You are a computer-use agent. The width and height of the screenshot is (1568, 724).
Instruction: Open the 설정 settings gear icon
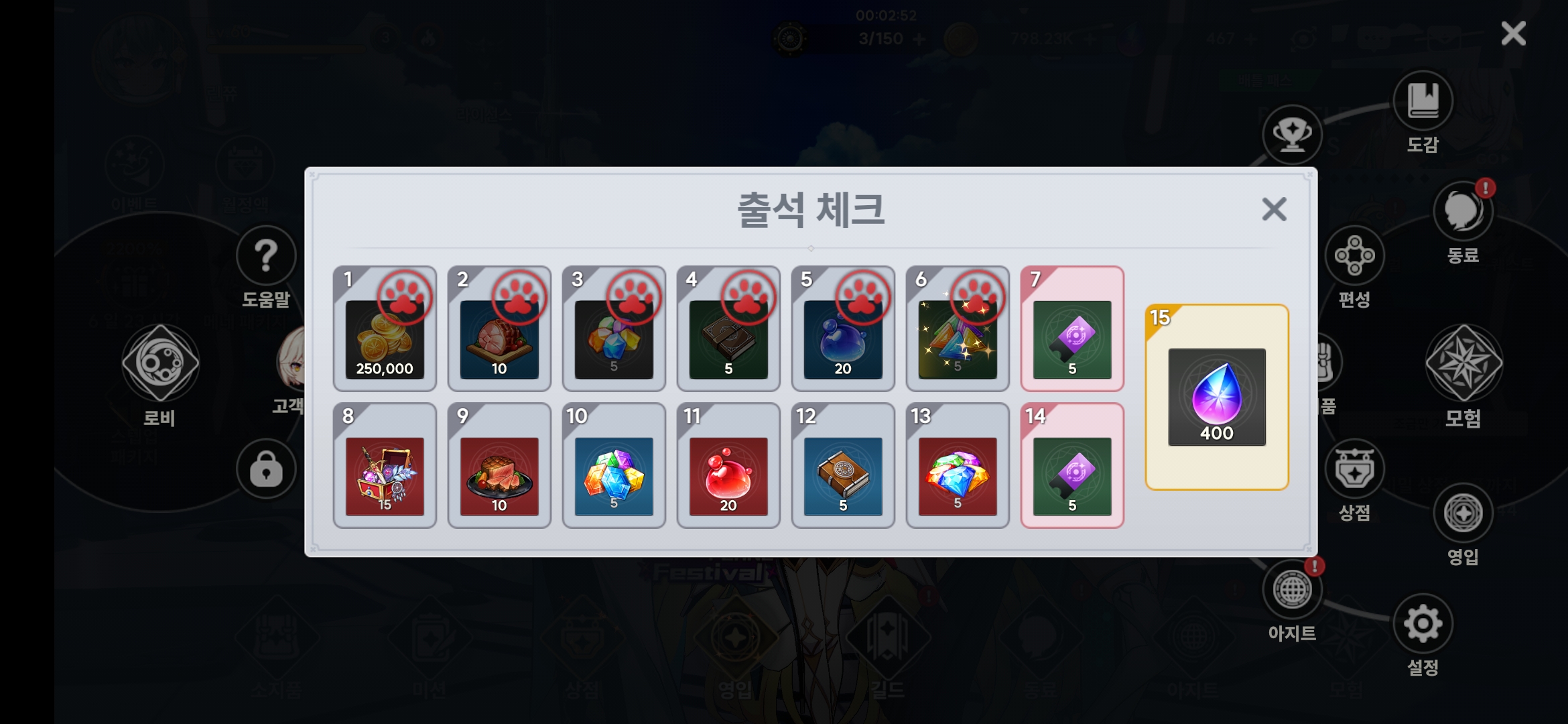1423,624
